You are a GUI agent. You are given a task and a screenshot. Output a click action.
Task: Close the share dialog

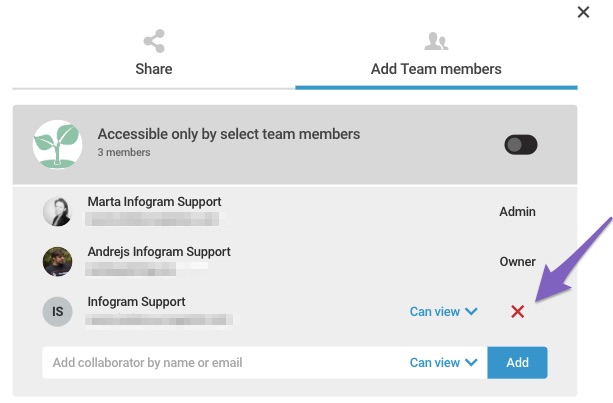pyautogui.click(x=584, y=12)
